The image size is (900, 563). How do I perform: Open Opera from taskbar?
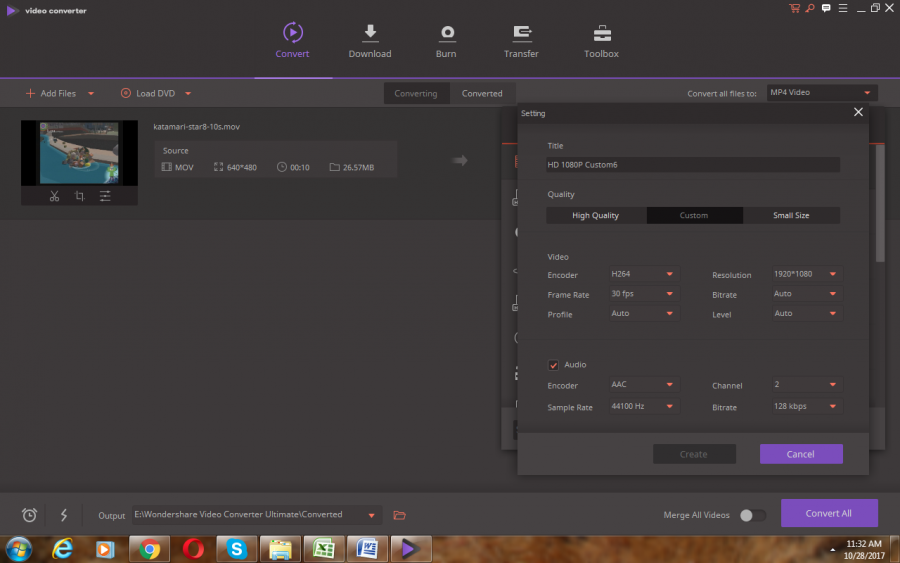click(x=193, y=549)
